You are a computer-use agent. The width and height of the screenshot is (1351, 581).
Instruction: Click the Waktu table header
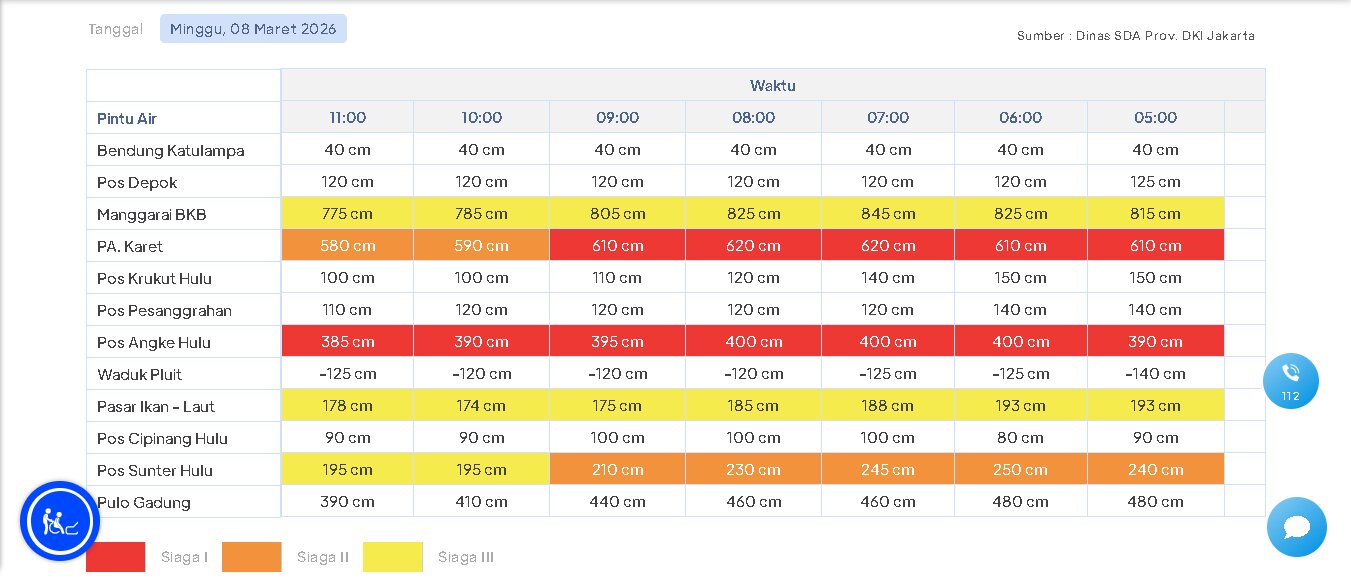tap(773, 85)
